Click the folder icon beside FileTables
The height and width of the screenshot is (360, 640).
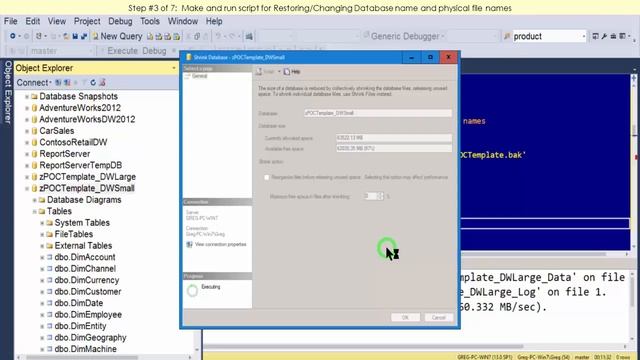coord(49,234)
